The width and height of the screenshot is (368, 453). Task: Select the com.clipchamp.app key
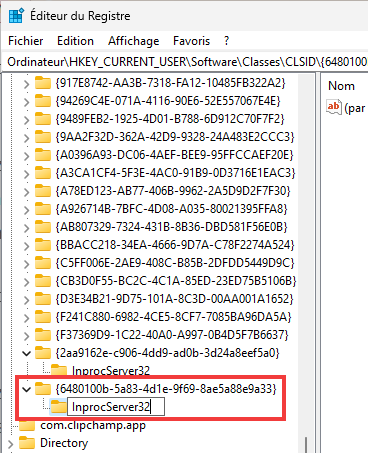(93, 426)
